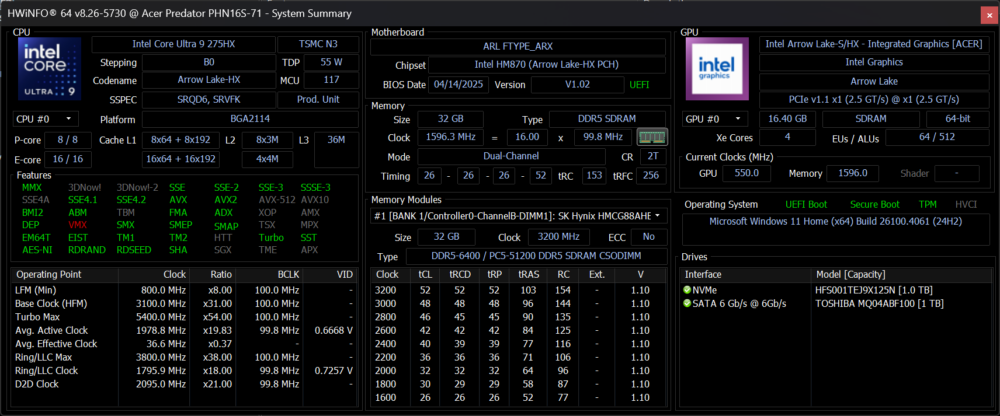Click the green NVMe drive status icon
This screenshot has width=1000, height=416.
click(x=687, y=290)
